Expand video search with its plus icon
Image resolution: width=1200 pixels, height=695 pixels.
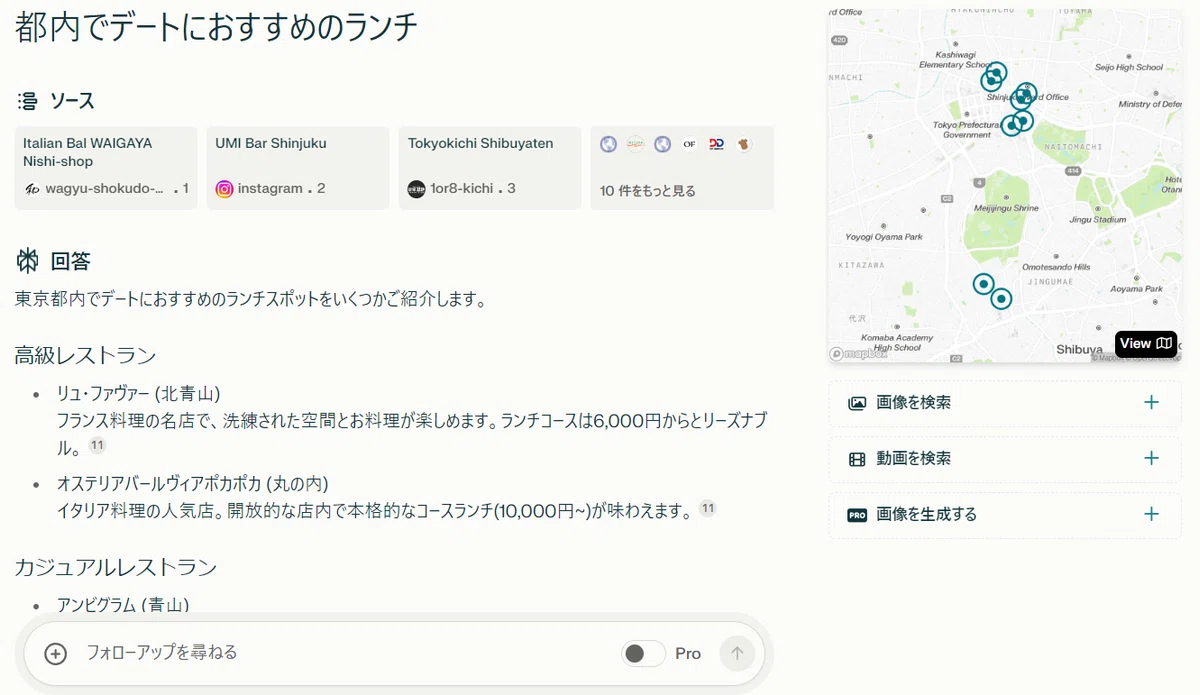[x=1151, y=459]
